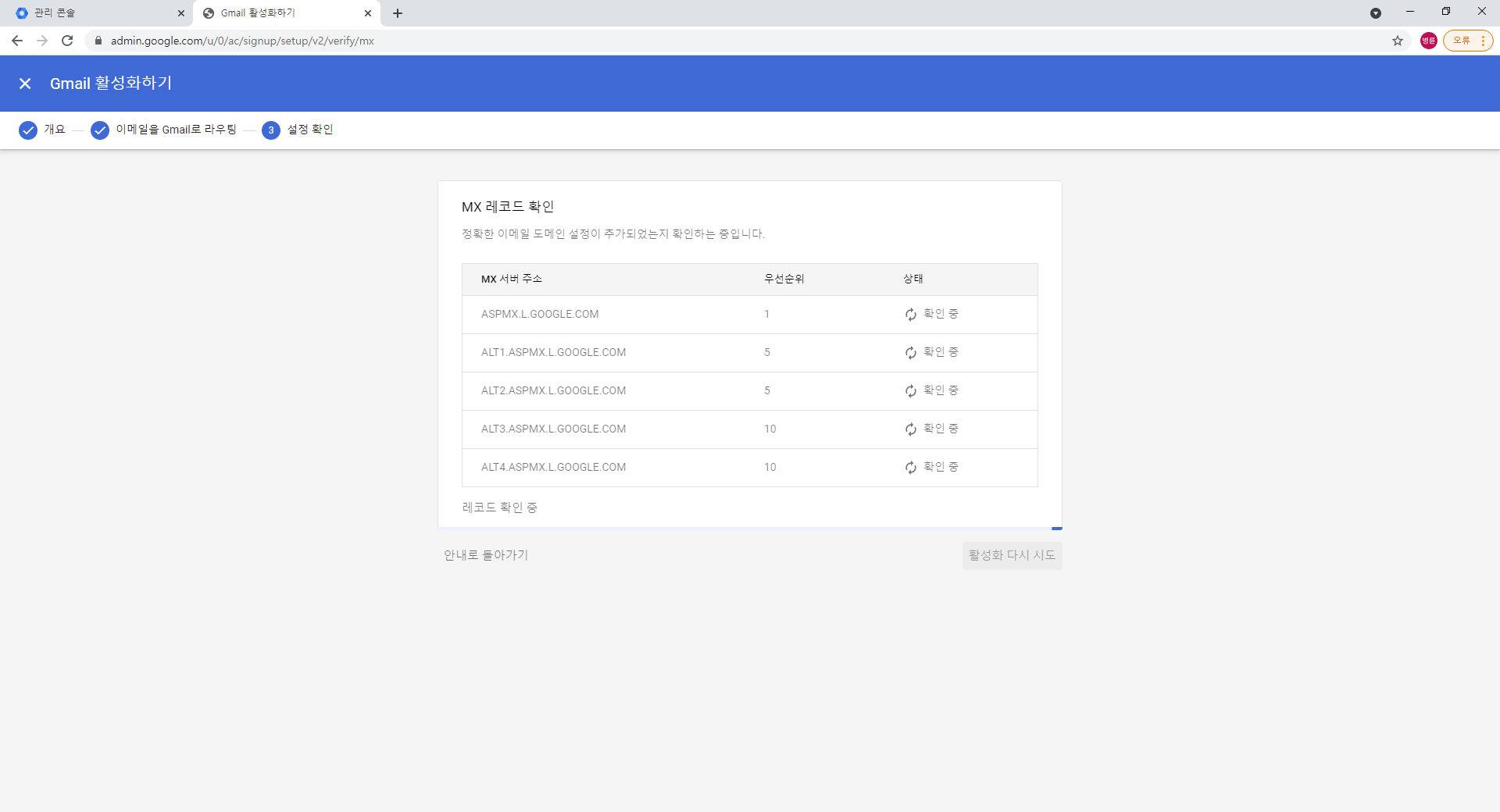Image resolution: width=1500 pixels, height=812 pixels.
Task: View site info via the lock icon
Action: click(x=98, y=41)
